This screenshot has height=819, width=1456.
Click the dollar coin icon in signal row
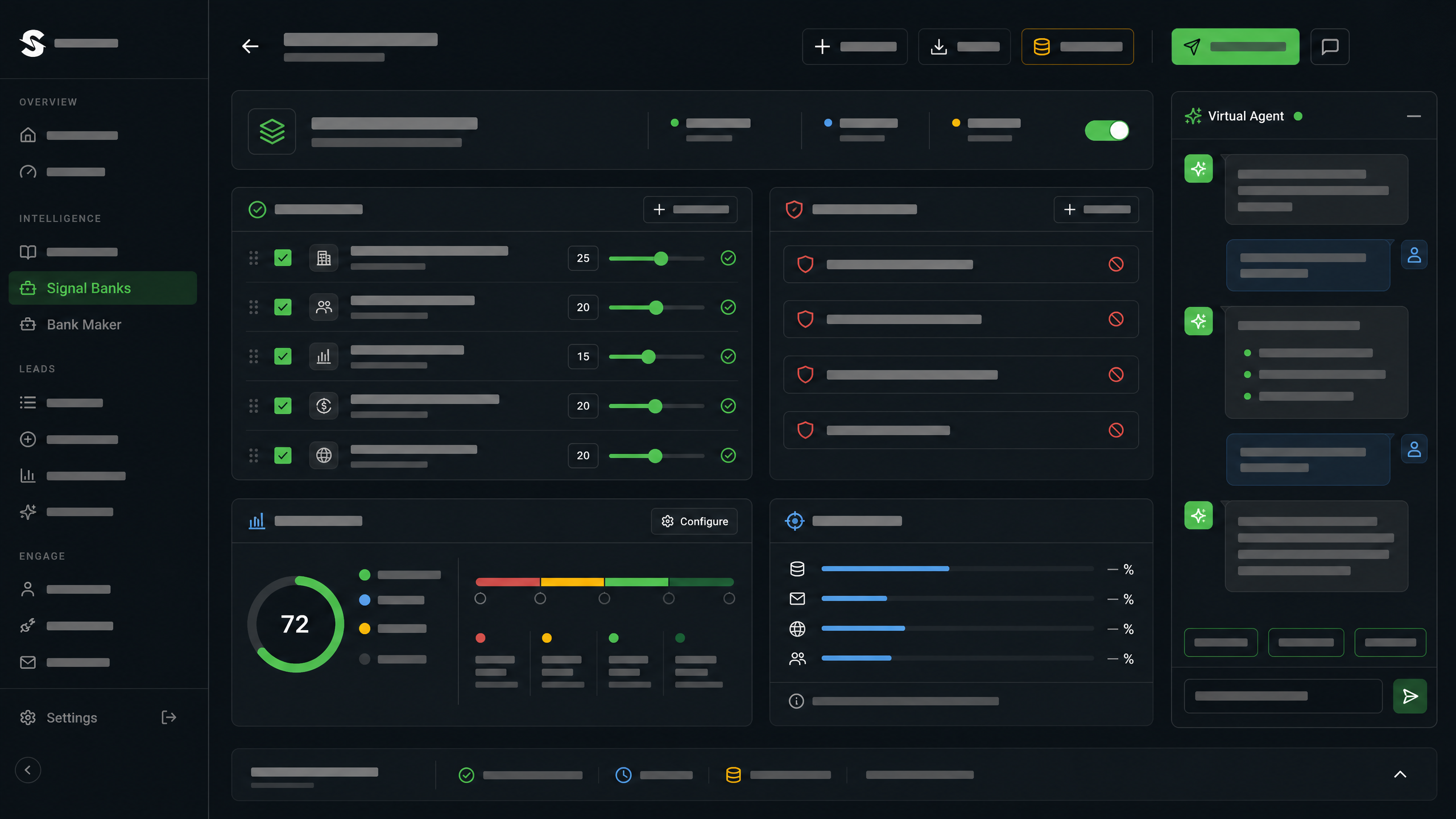click(324, 406)
